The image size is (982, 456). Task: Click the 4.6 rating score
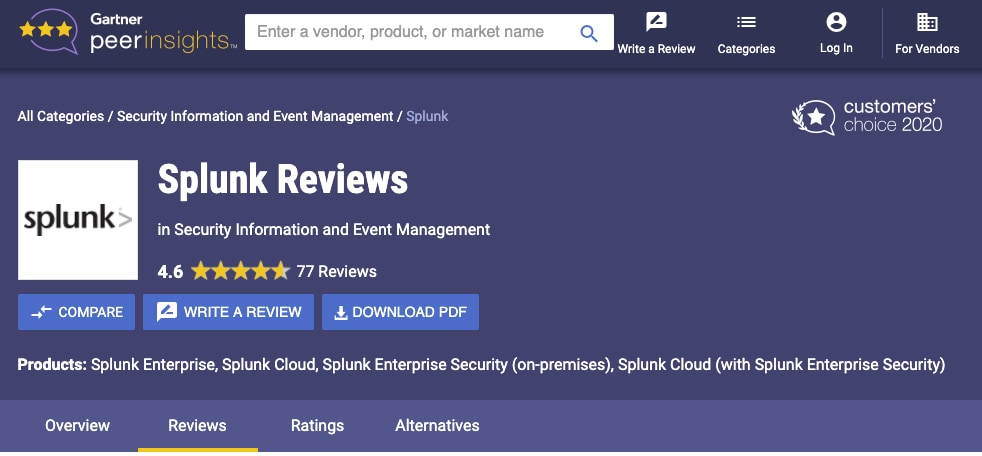pos(170,272)
